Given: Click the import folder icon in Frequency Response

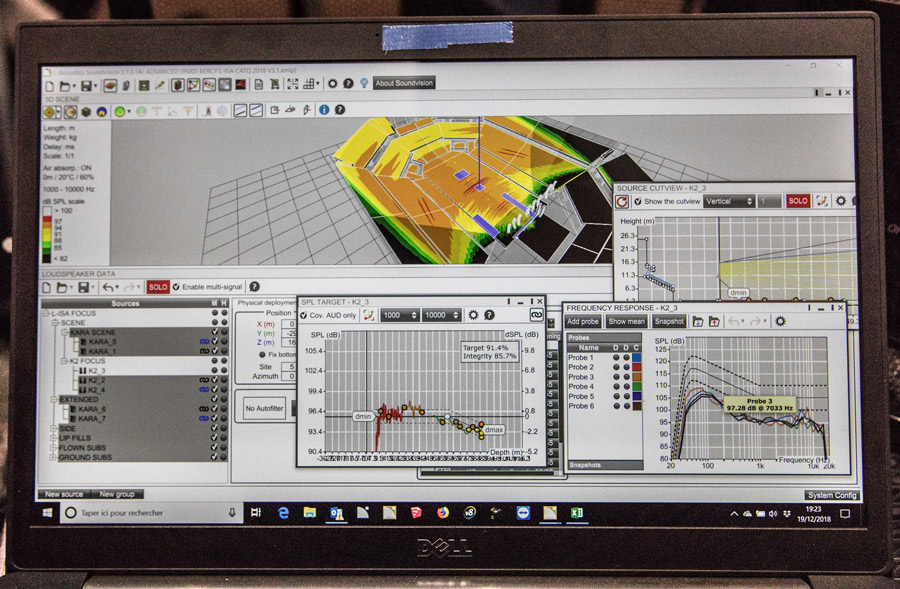Looking at the screenshot, I should click(x=698, y=321).
